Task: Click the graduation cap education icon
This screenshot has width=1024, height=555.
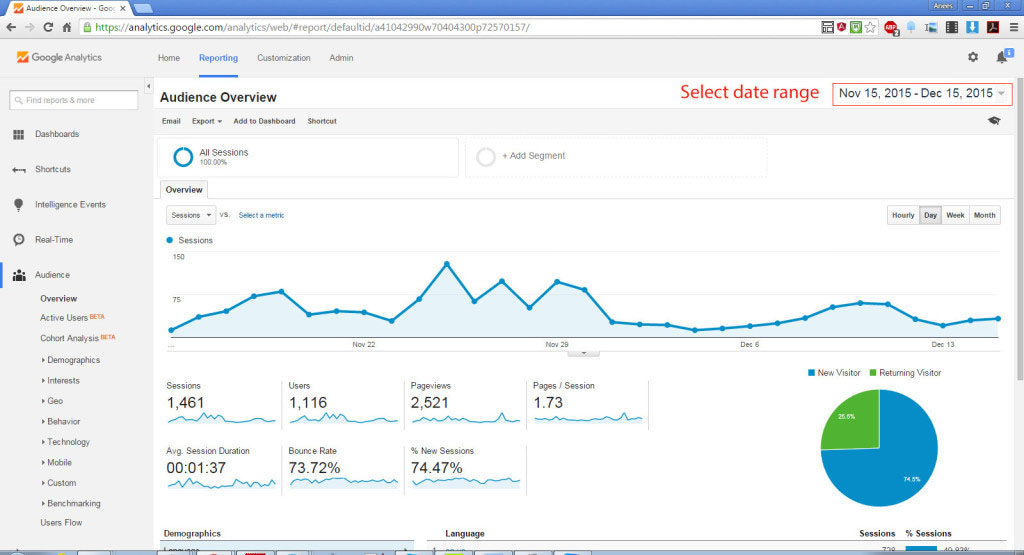Action: pyautogui.click(x=993, y=121)
